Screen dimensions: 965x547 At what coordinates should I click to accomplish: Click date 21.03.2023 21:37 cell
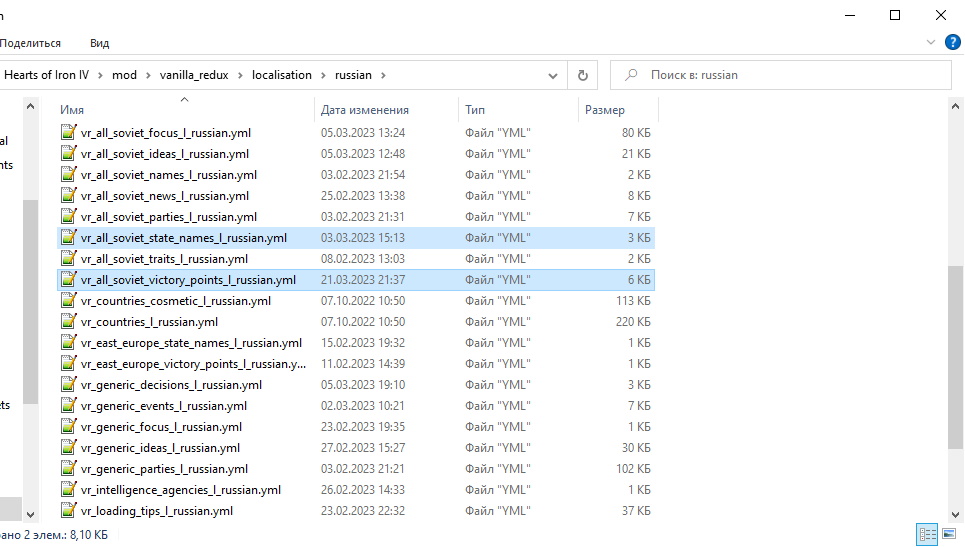pyautogui.click(x=363, y=280)
